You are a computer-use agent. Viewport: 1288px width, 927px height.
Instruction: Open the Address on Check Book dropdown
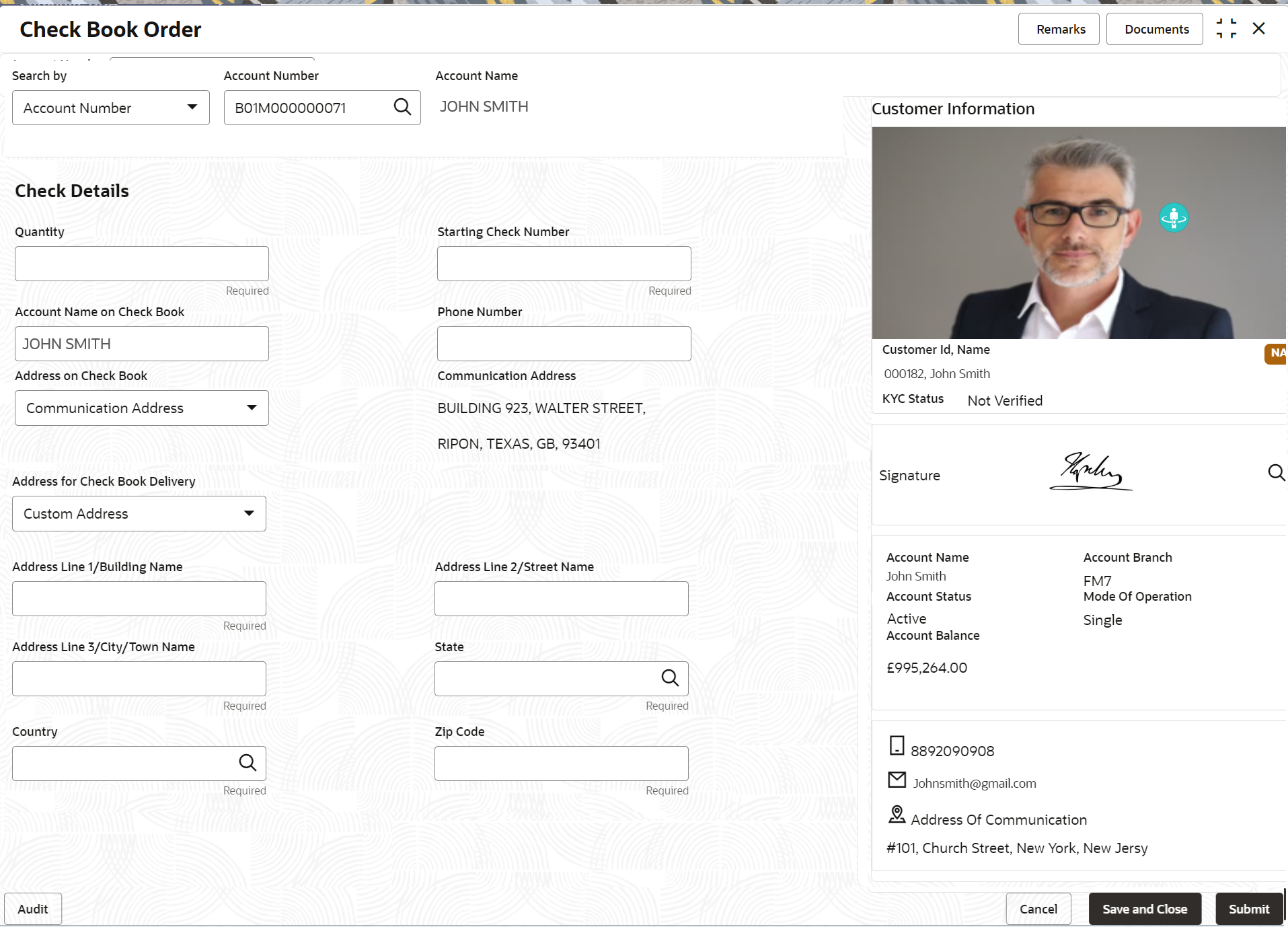142,408
